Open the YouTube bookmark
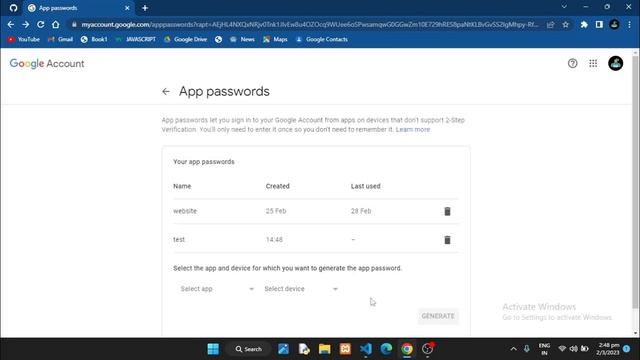 (24, 39)
